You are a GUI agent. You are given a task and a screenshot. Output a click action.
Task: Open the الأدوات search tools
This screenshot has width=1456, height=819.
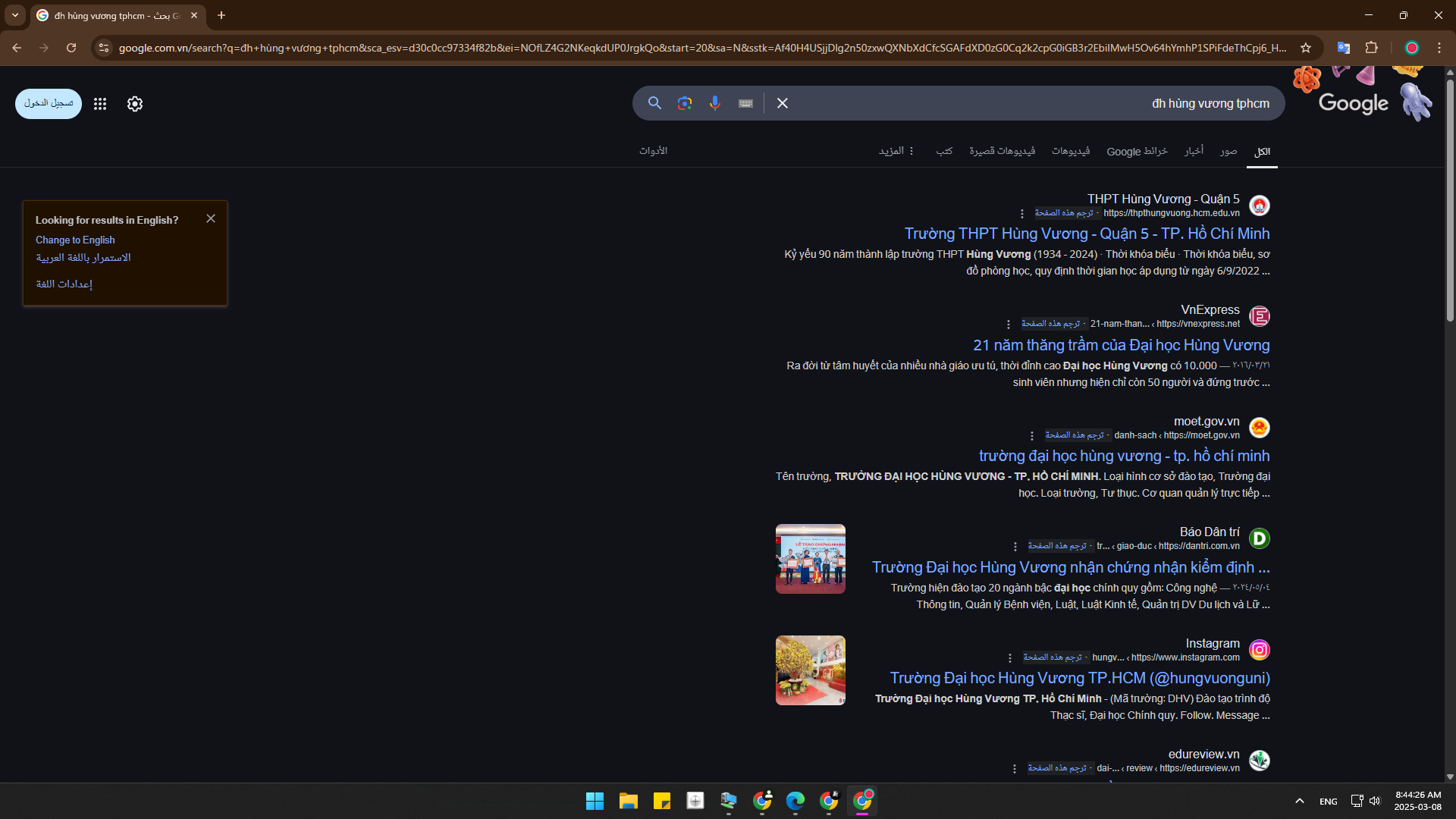coord(653,151)
